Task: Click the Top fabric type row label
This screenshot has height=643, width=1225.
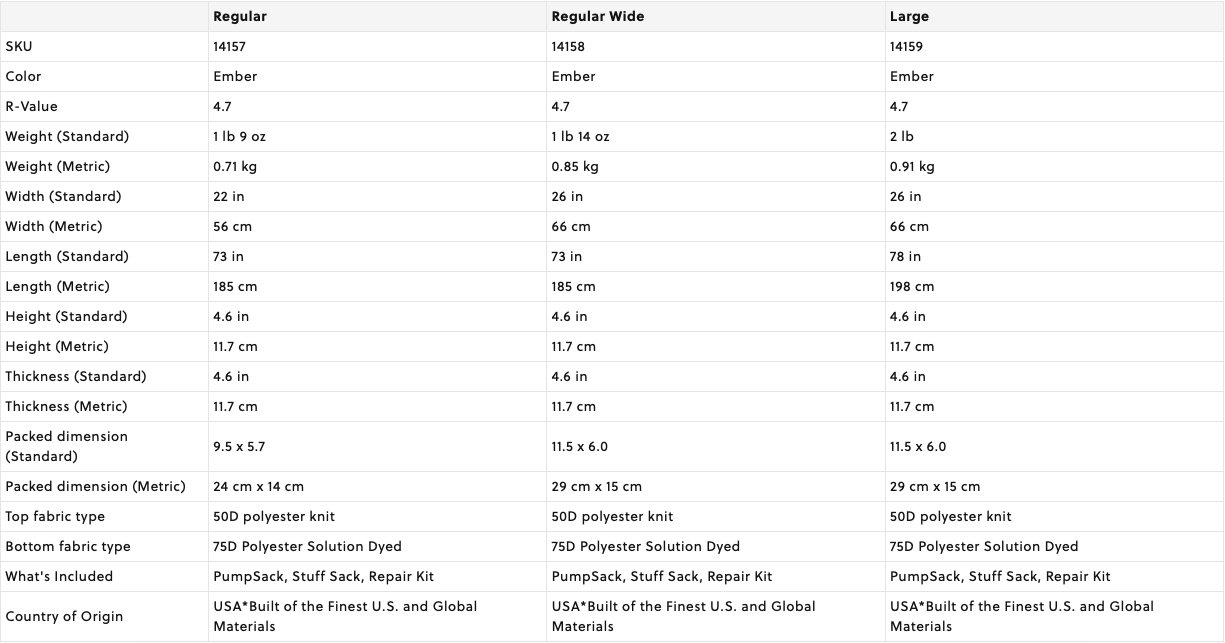Action: pyautogui.click(x=55, y=517)
